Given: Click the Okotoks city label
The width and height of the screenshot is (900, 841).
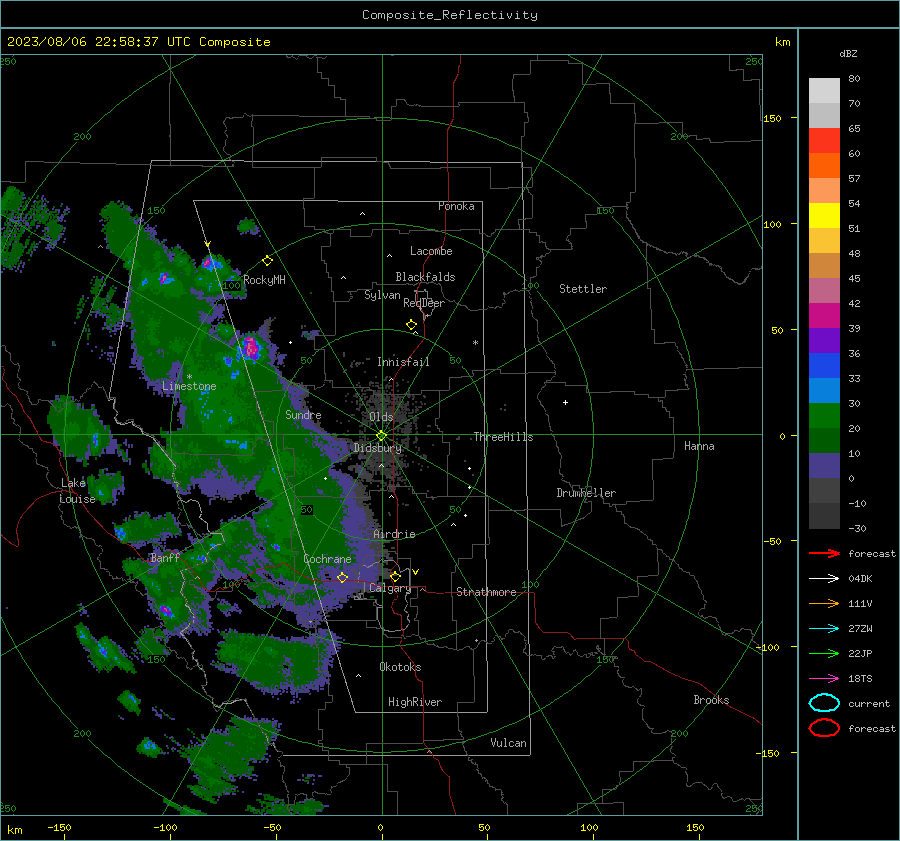Looking at the screenshot, I should tap(400, 667).
